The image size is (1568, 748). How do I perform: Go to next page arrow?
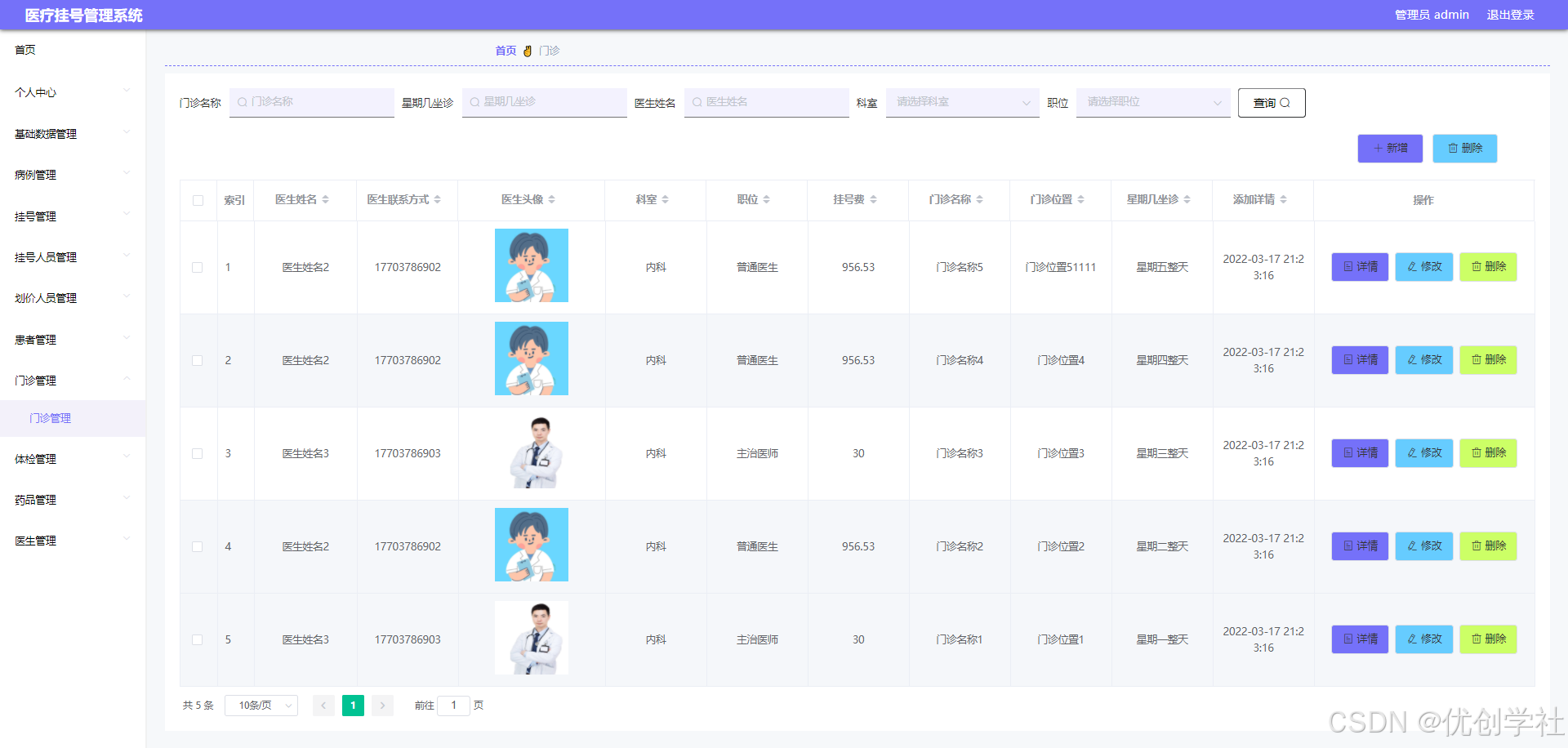(x=382, y=706)
